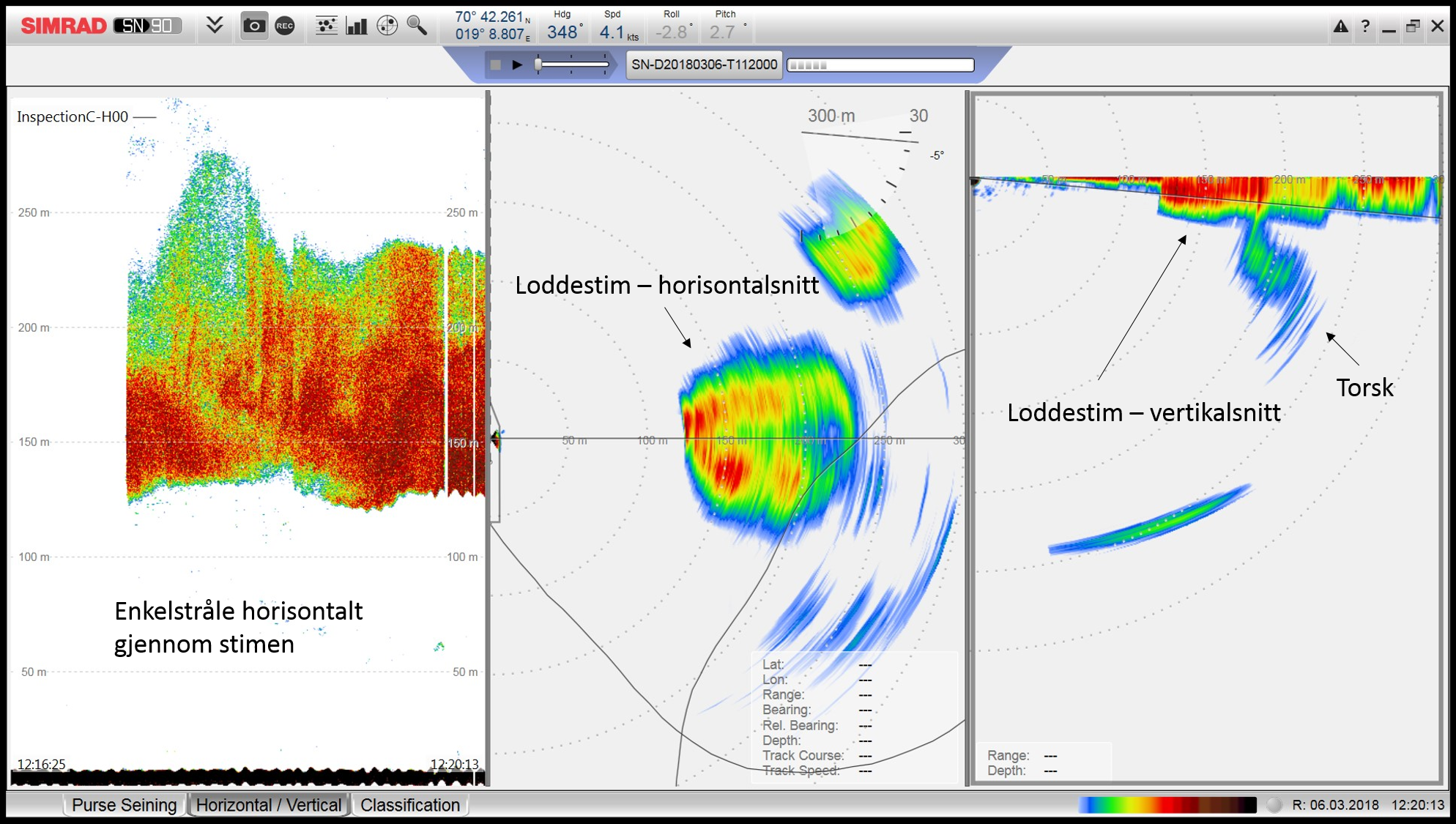The image size is (1456, 824).
Task: Click the replay progress bar
Action: (x=880, y=65)
